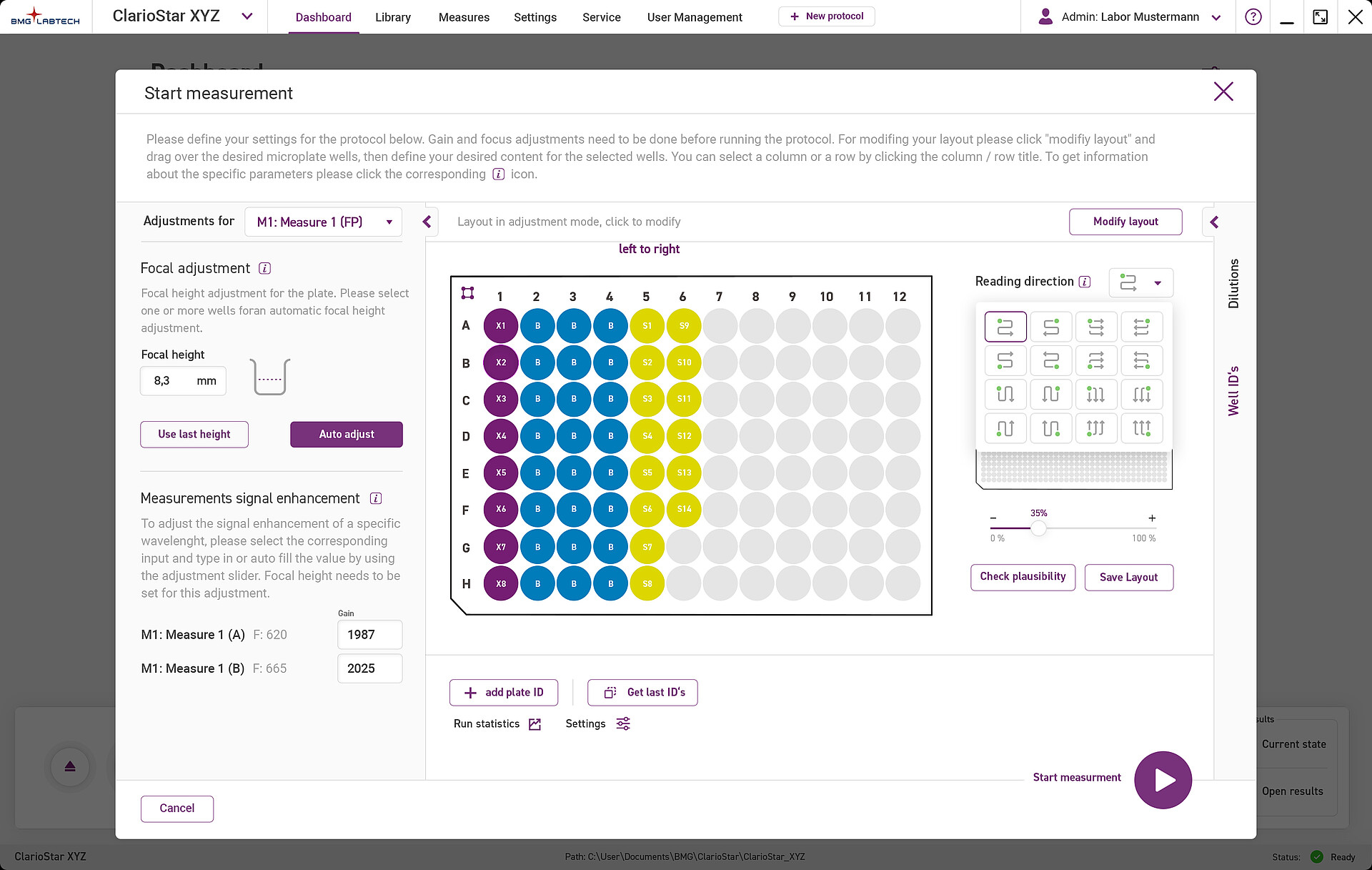1372x870 pixels.
Task: Select column 7 header on the plate
Action: coord(719,297)
